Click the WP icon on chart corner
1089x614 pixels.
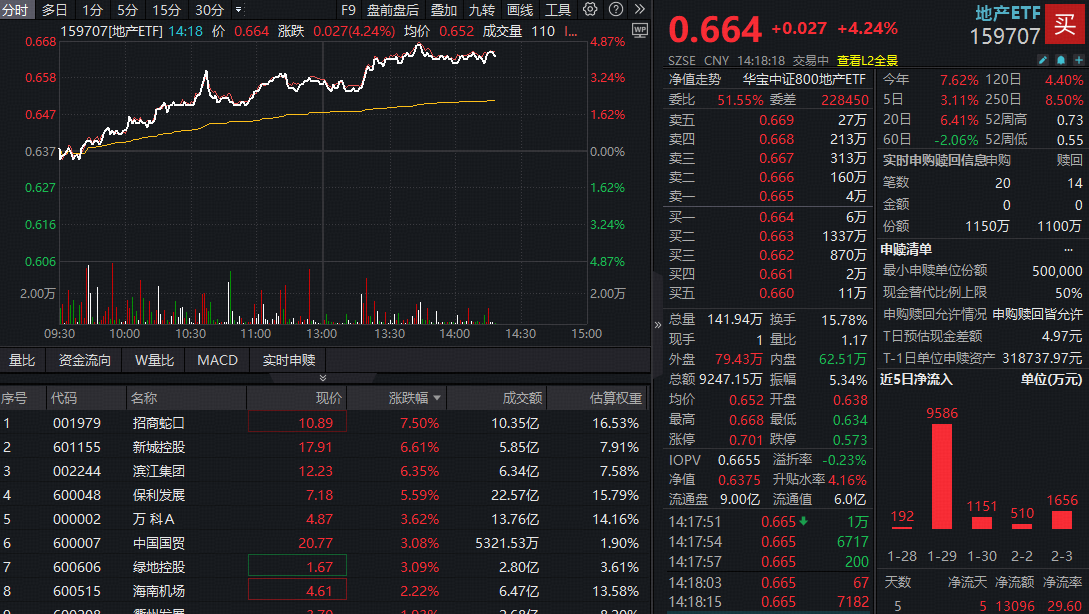pyautogui.click(x=640, y=31)
